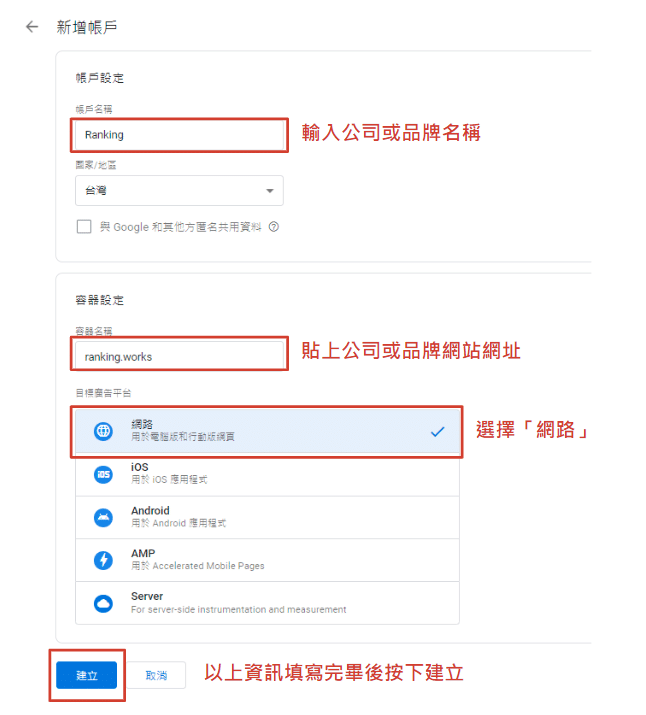Click the Android robot icon
The height and width of the screenshot is (715, 646).
[103, 518]
